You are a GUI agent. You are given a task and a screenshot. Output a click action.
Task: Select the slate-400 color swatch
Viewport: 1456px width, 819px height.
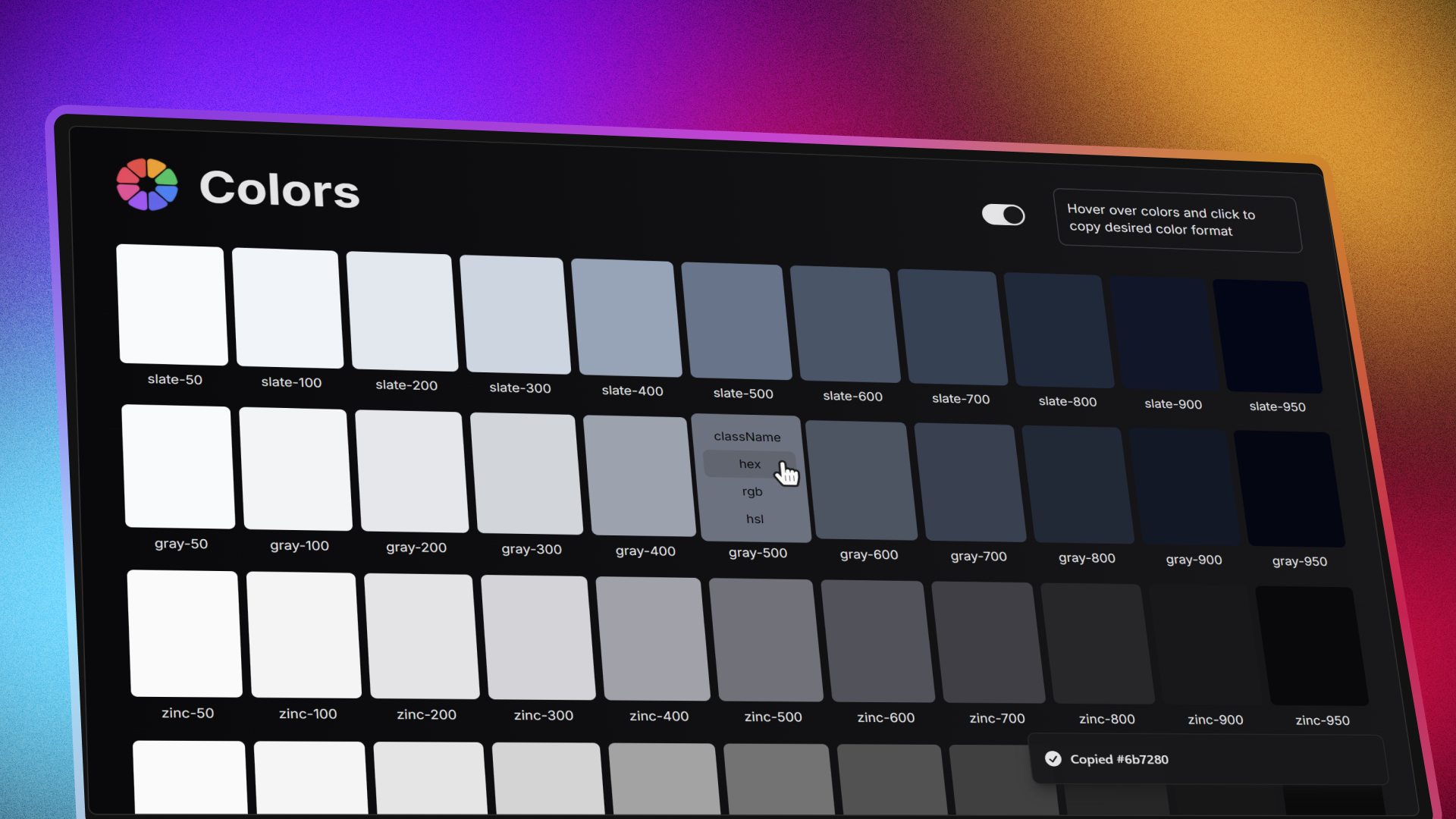[626, 318]
